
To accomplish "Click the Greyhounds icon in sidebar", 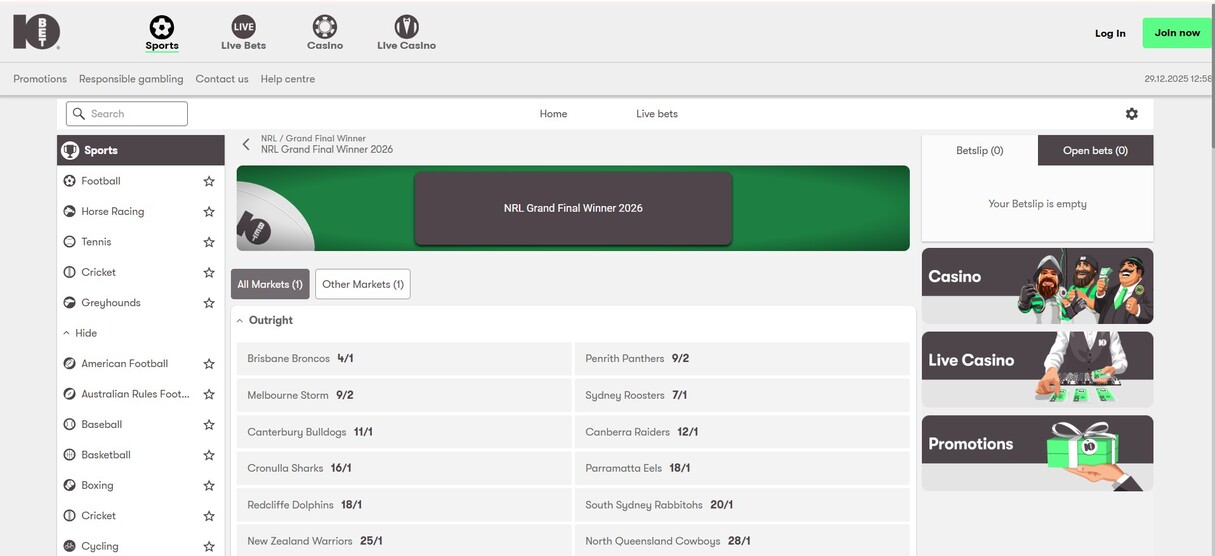I will click(69, 303).
